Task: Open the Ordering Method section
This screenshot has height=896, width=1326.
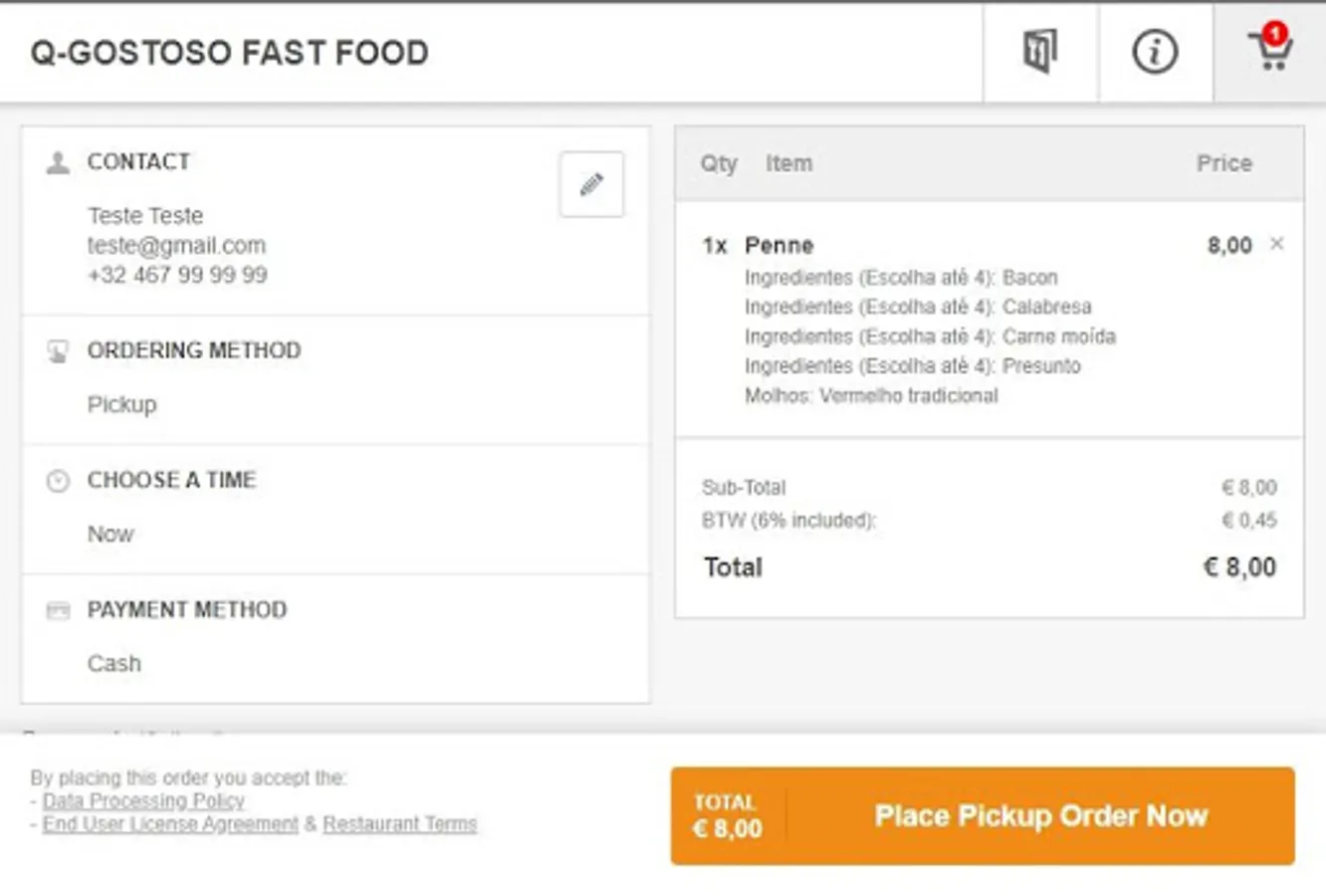Action: (x=194, y=350)
